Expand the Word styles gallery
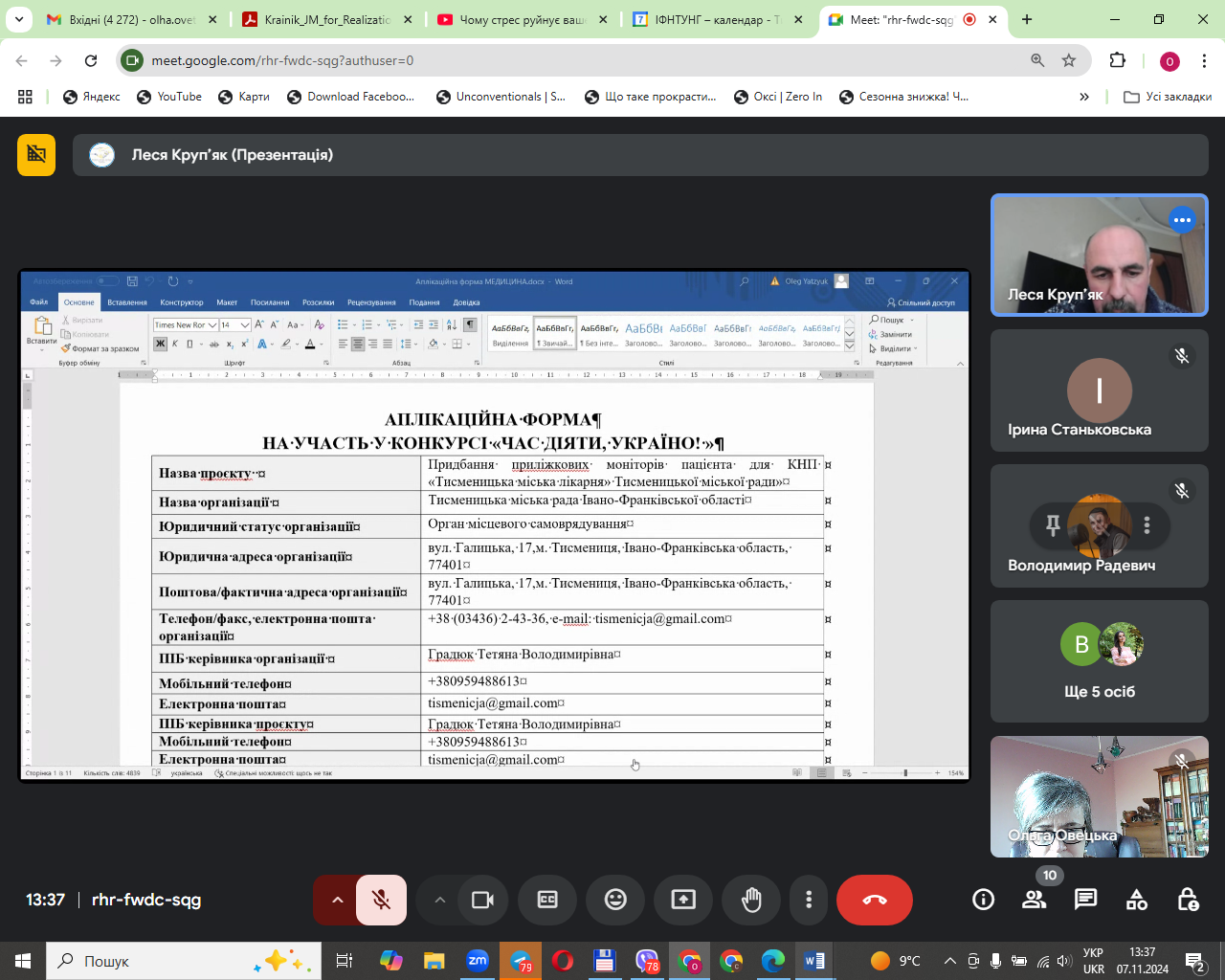The height and width of the screenshot is (980, 1225). [x=850, y=346]
